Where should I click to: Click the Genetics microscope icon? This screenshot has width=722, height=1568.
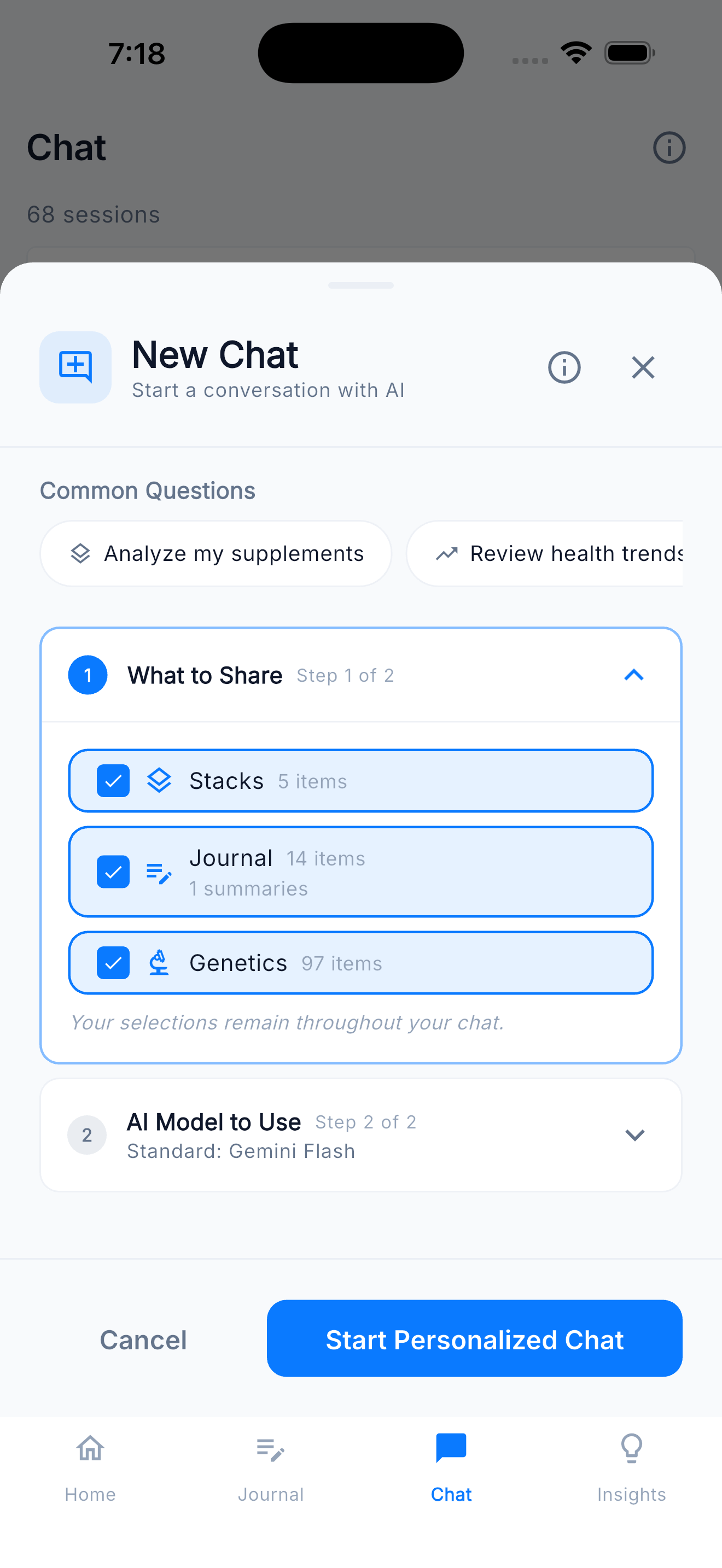(x=158, y=963)
